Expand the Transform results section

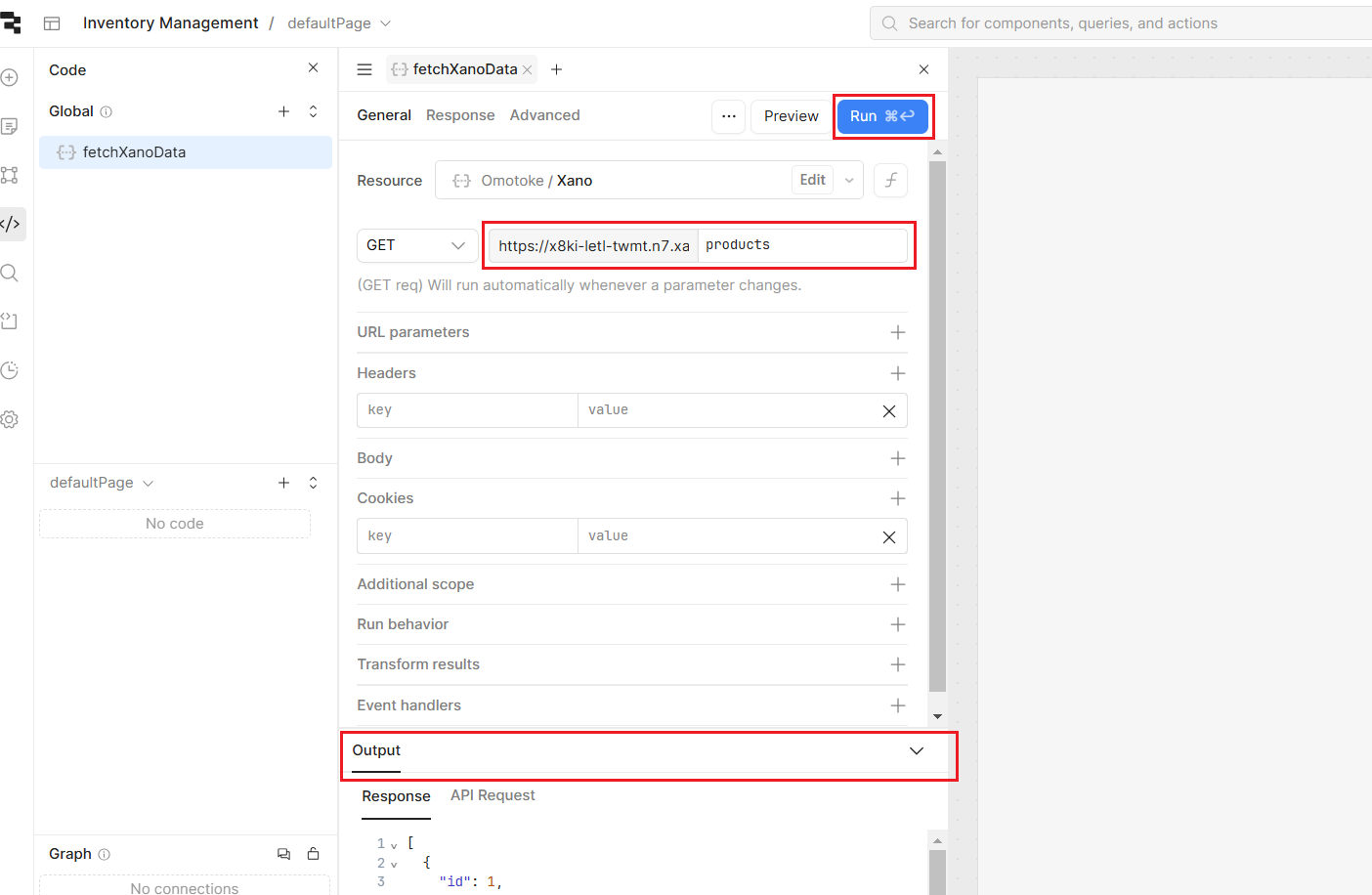(x=898, y=664)
